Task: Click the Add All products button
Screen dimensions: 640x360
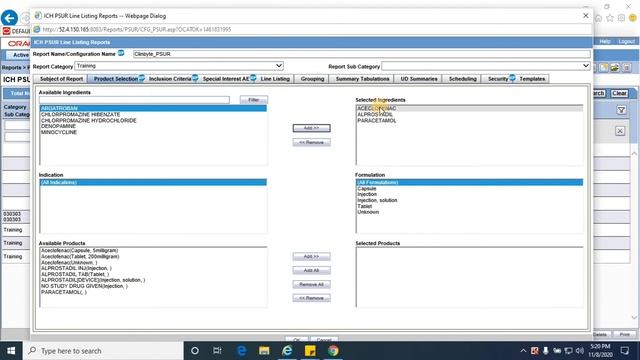Action: coord(311,270)
